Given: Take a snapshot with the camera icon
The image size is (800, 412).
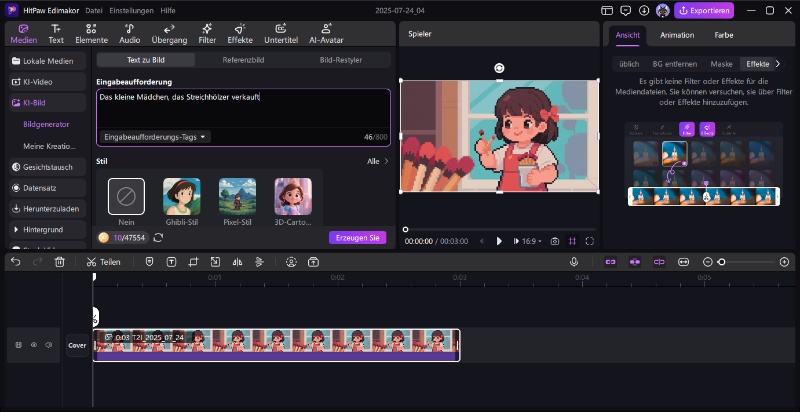Looking at the screenshot, I should point(555,241).
